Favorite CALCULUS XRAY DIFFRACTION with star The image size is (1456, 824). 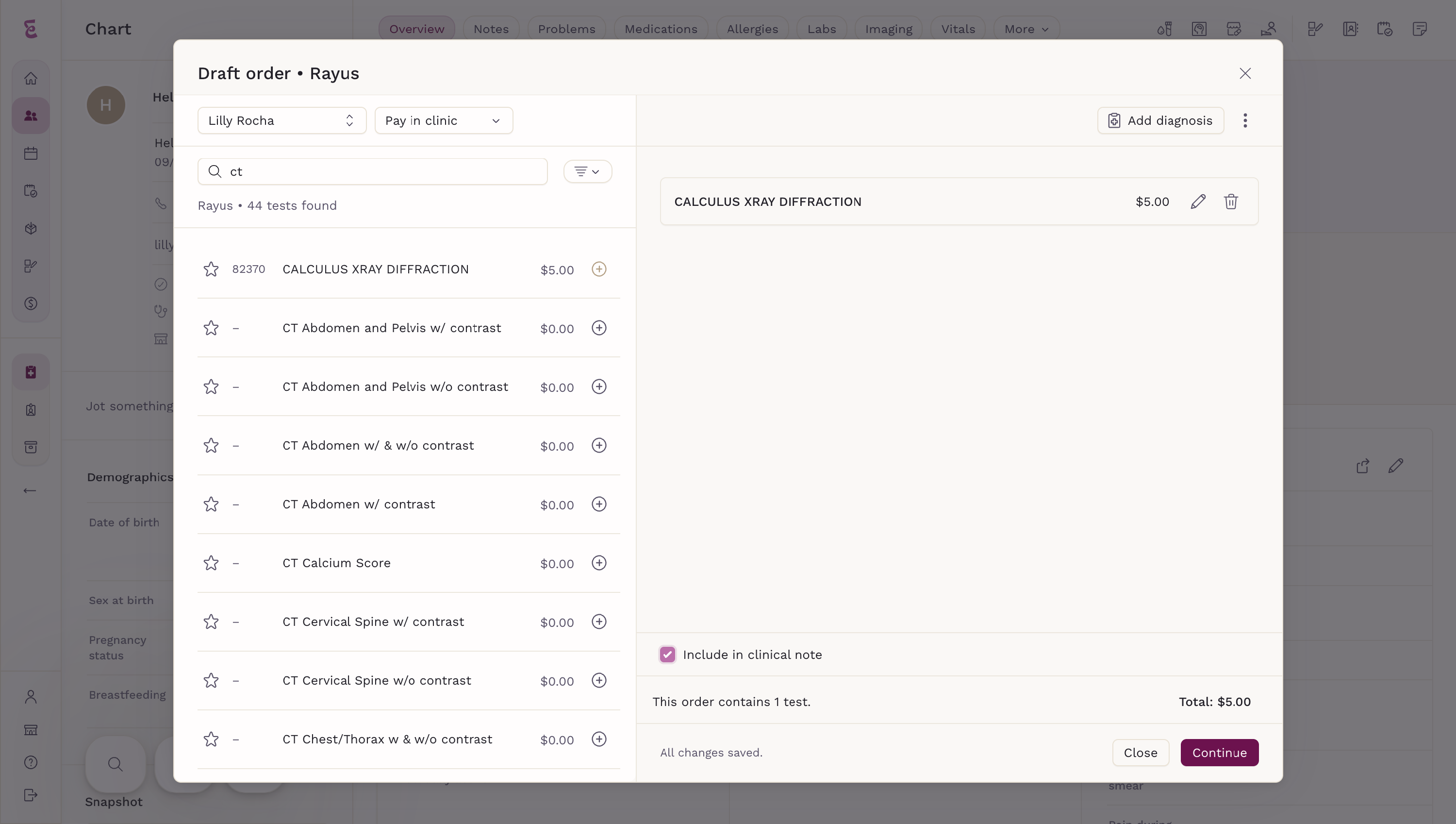coord(211,269)
